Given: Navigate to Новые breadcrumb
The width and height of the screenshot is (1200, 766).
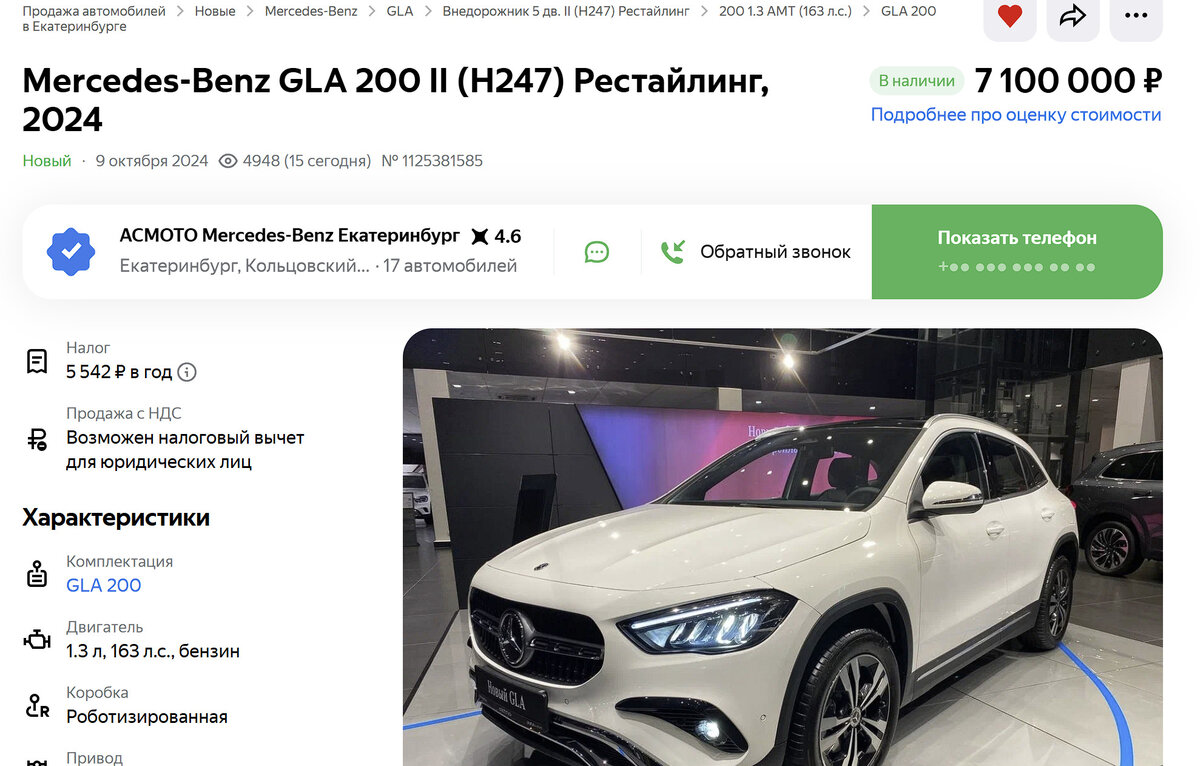Looking at the screenshot, I should tap(215, 11).
